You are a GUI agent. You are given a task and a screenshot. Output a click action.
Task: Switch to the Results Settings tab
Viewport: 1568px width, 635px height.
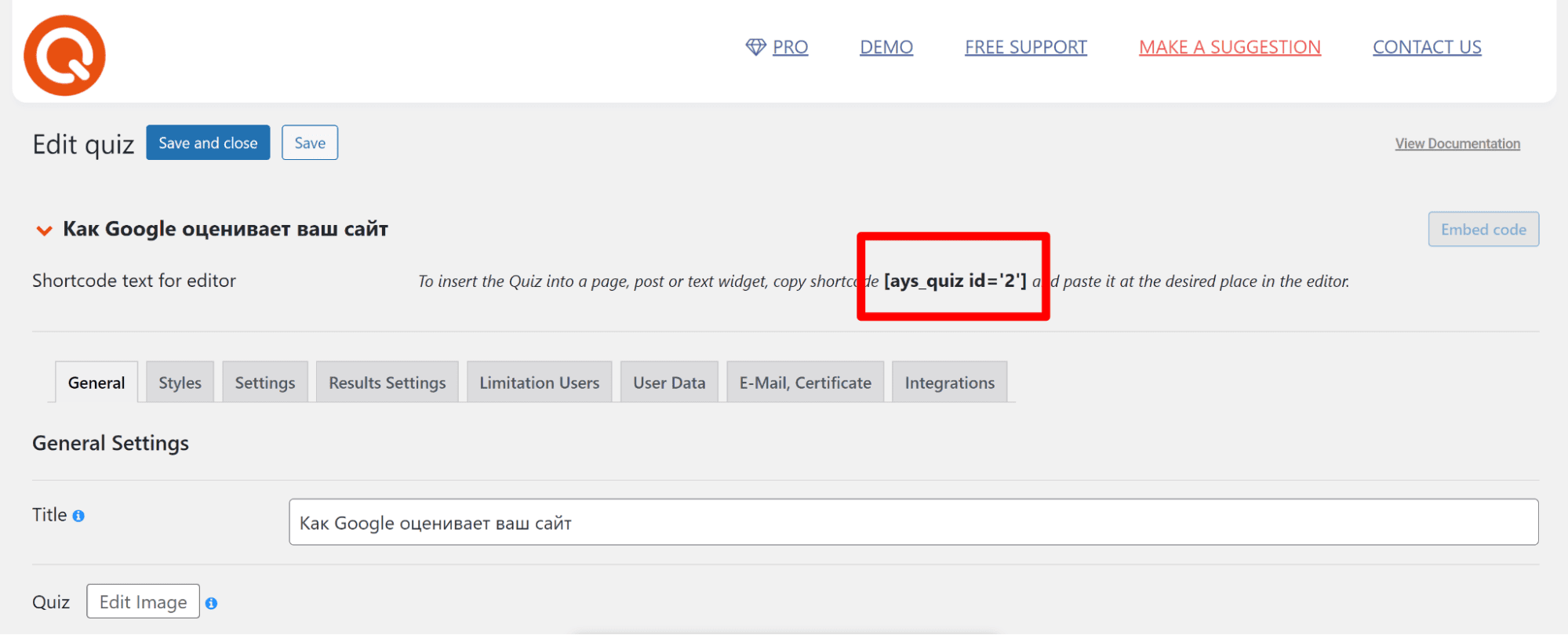pyautogui.click(x=387, y=383)
